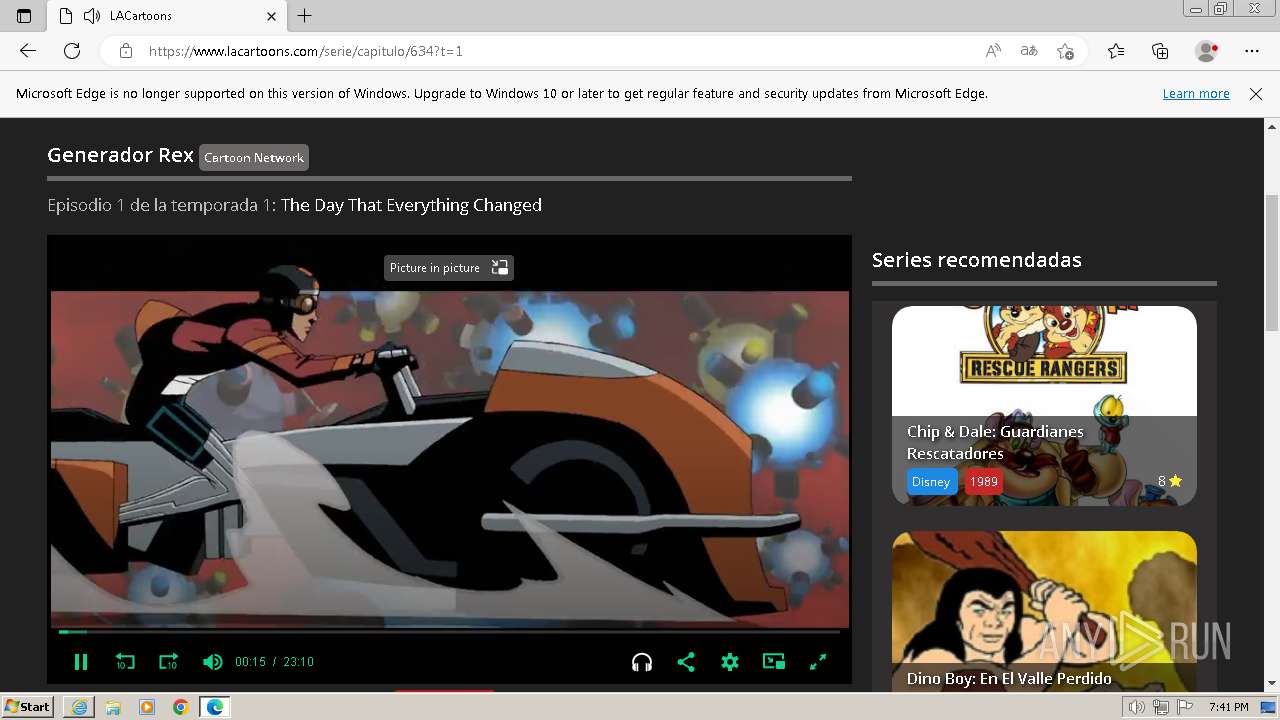Switch to Microsoft Edge taskbar button

coord(215,707)
